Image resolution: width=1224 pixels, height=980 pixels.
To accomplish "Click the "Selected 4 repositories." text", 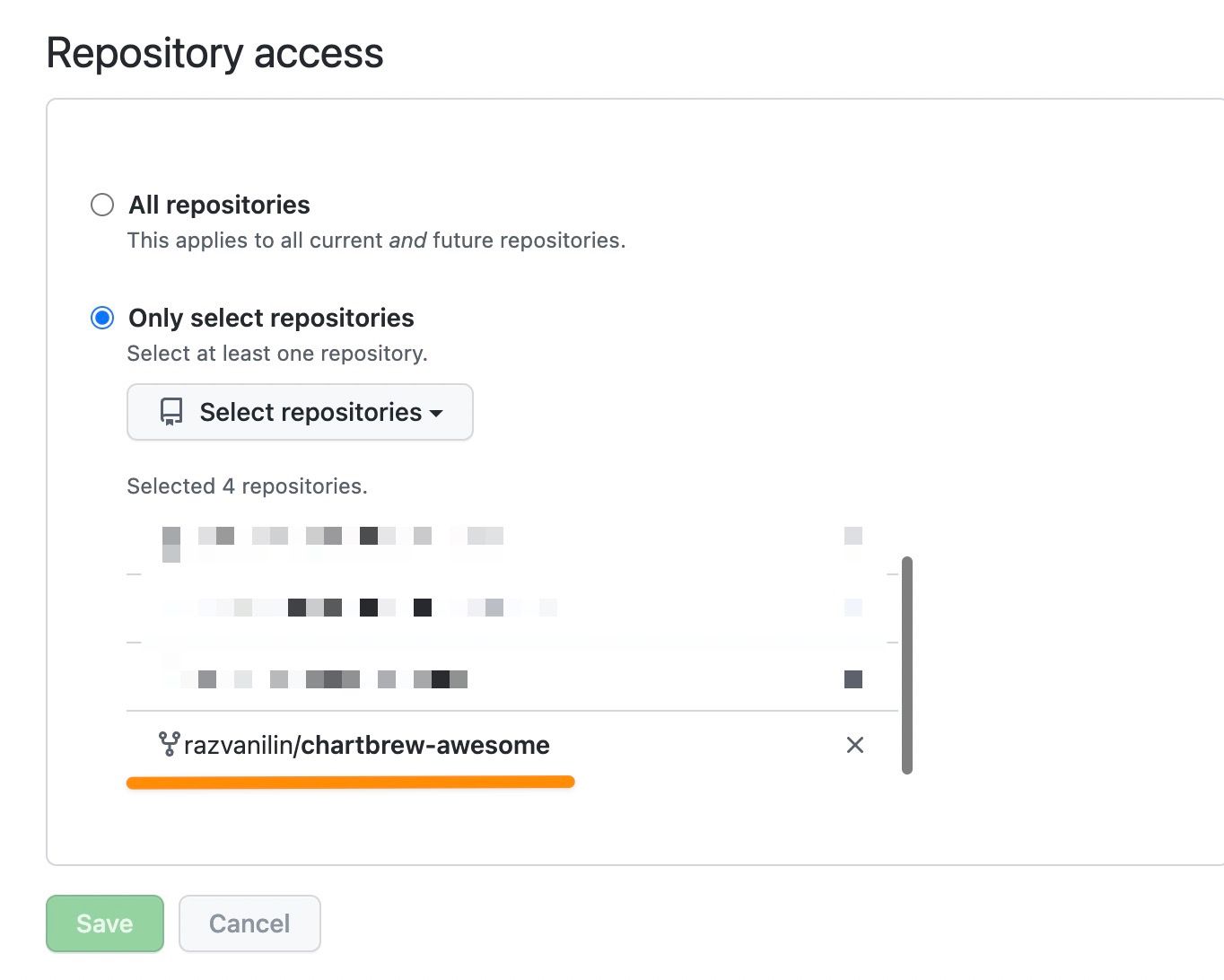I will [247, 486].
